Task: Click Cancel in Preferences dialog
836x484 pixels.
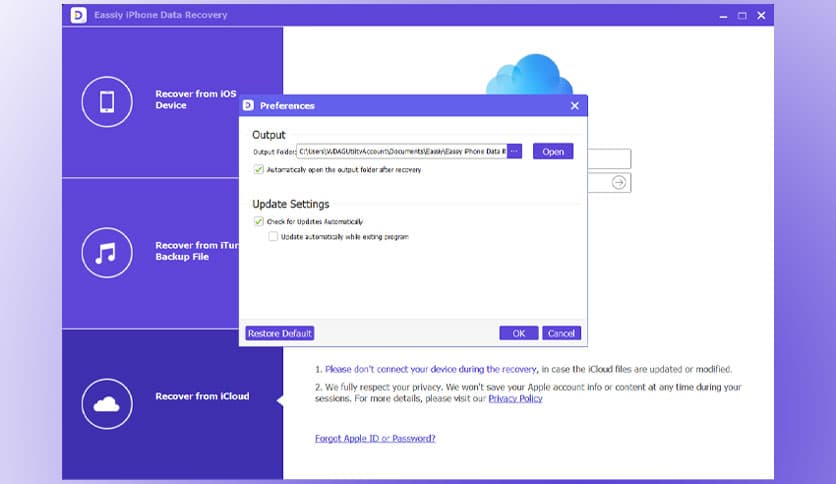Action: [561, 333]
